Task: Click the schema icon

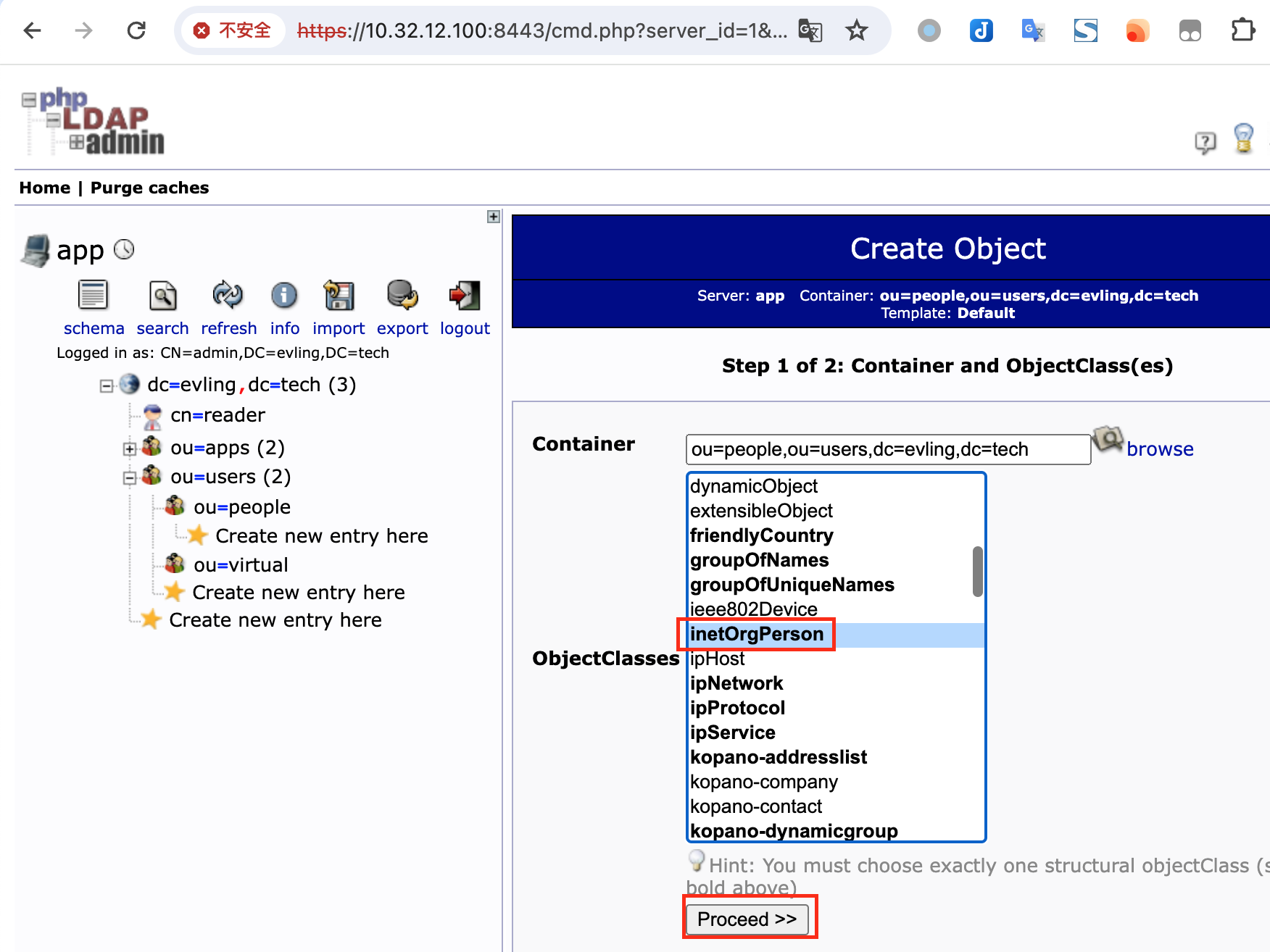Action: (x=93, y=296)
